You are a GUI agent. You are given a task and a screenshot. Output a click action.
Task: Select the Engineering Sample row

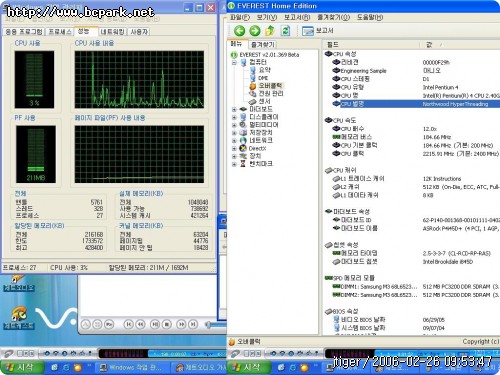pyautogui.click(x=415, y=71)
